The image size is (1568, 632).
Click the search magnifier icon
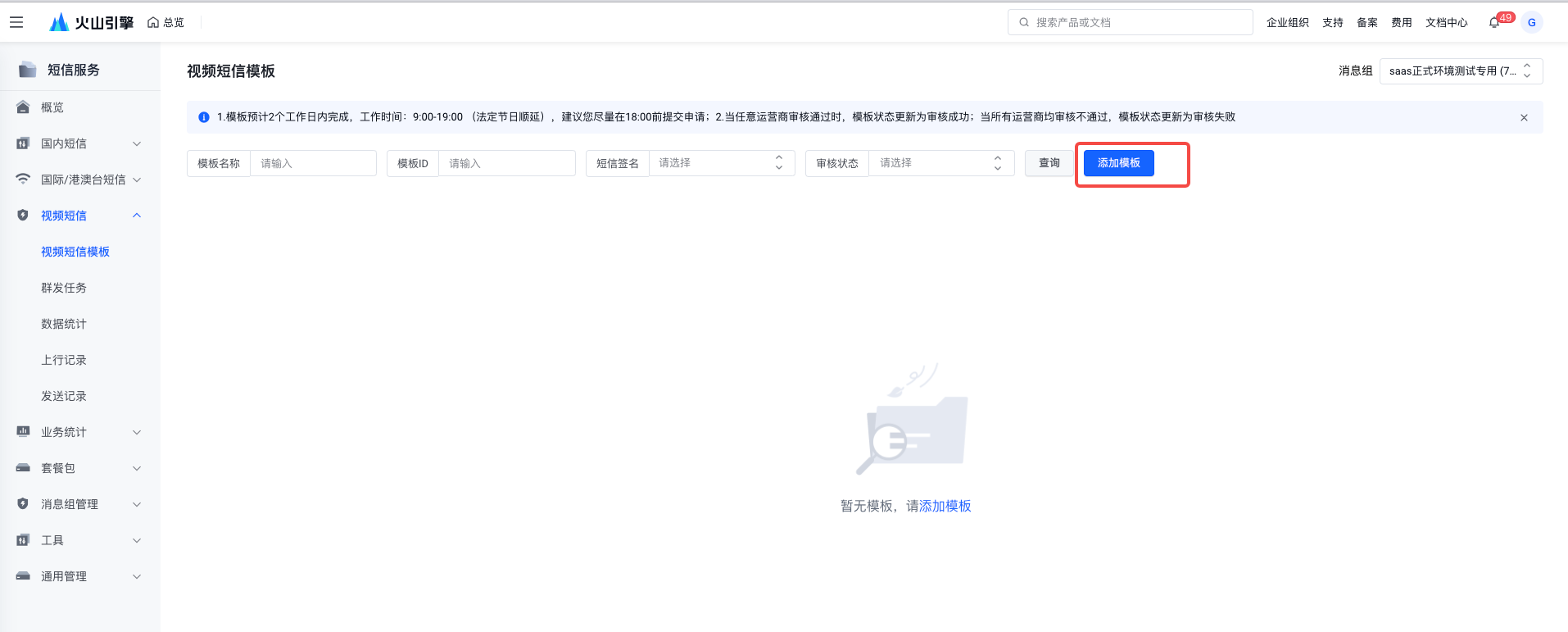tap(1024, 22)
